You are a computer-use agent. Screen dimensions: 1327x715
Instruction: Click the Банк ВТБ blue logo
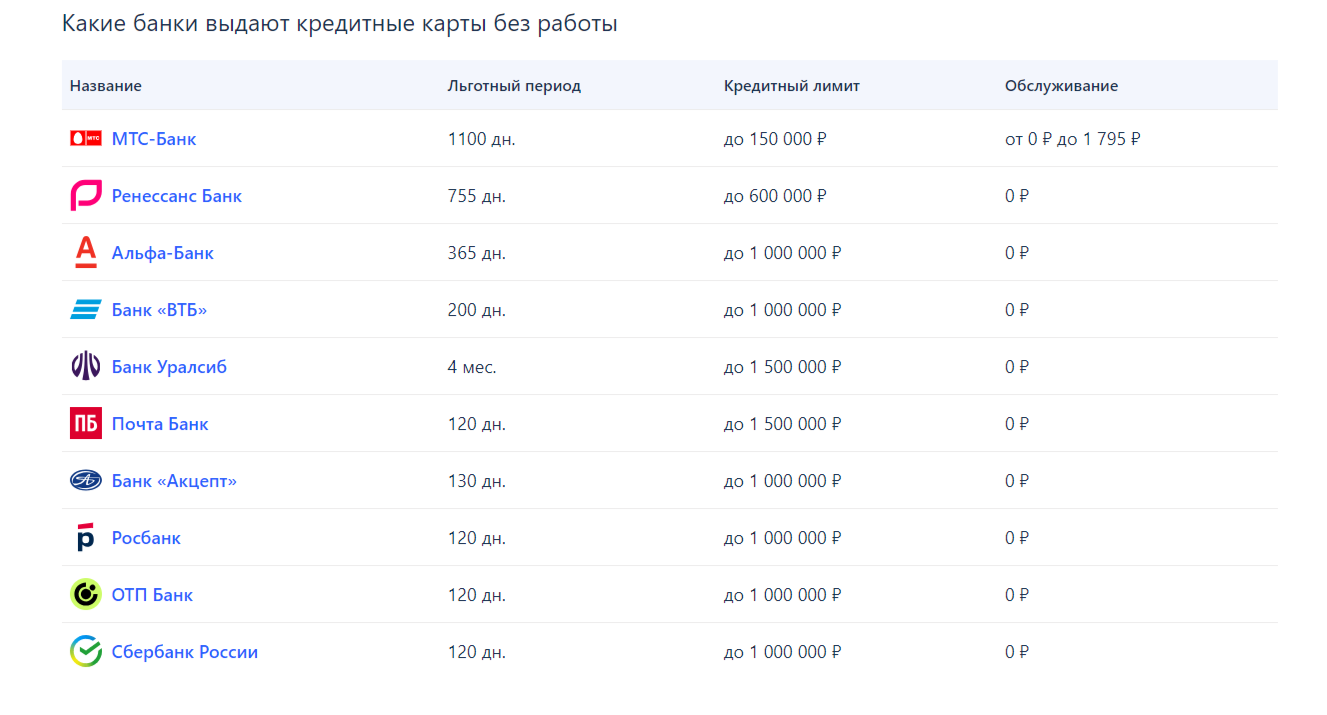tap(86, 310)
